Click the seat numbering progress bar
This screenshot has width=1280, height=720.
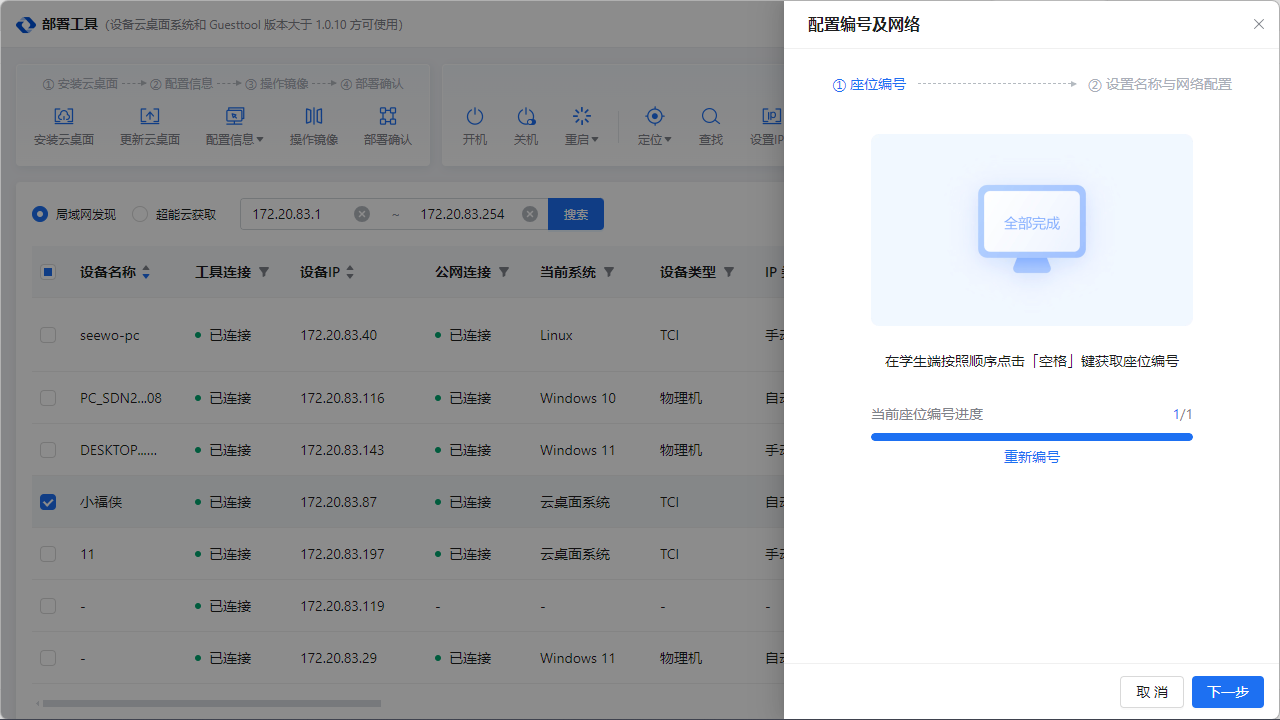click(x=1031, y=437)
